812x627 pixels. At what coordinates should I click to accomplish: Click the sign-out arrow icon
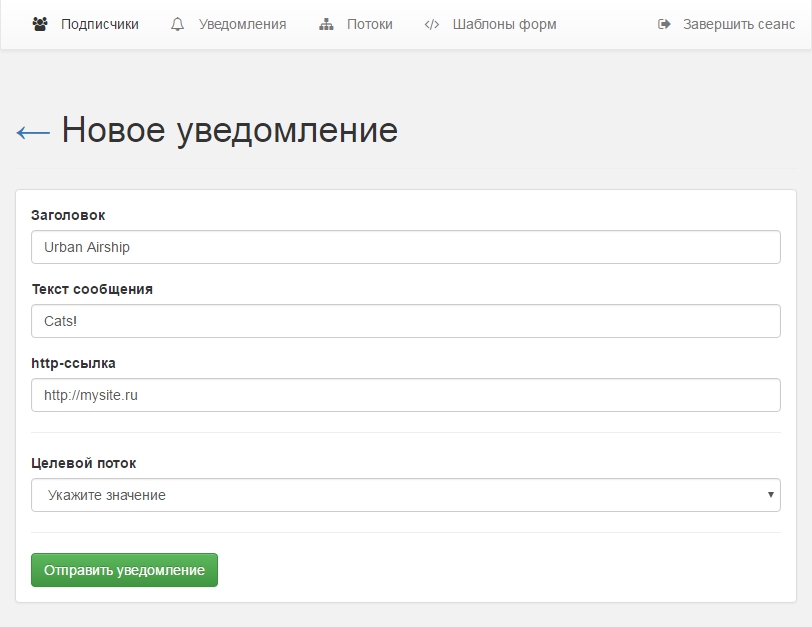click(x=664, y=24)
